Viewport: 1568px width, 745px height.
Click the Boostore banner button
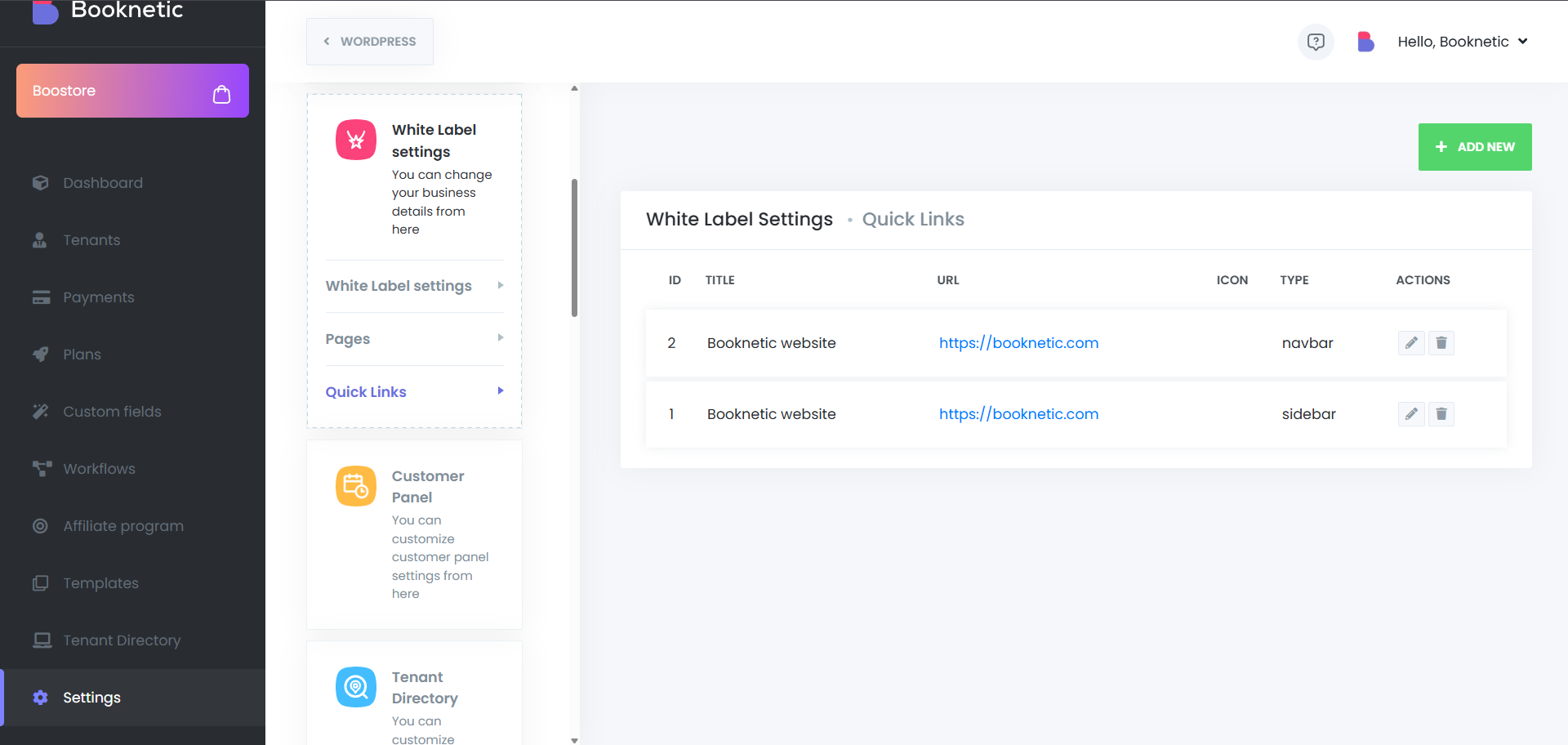pos(132,91)
